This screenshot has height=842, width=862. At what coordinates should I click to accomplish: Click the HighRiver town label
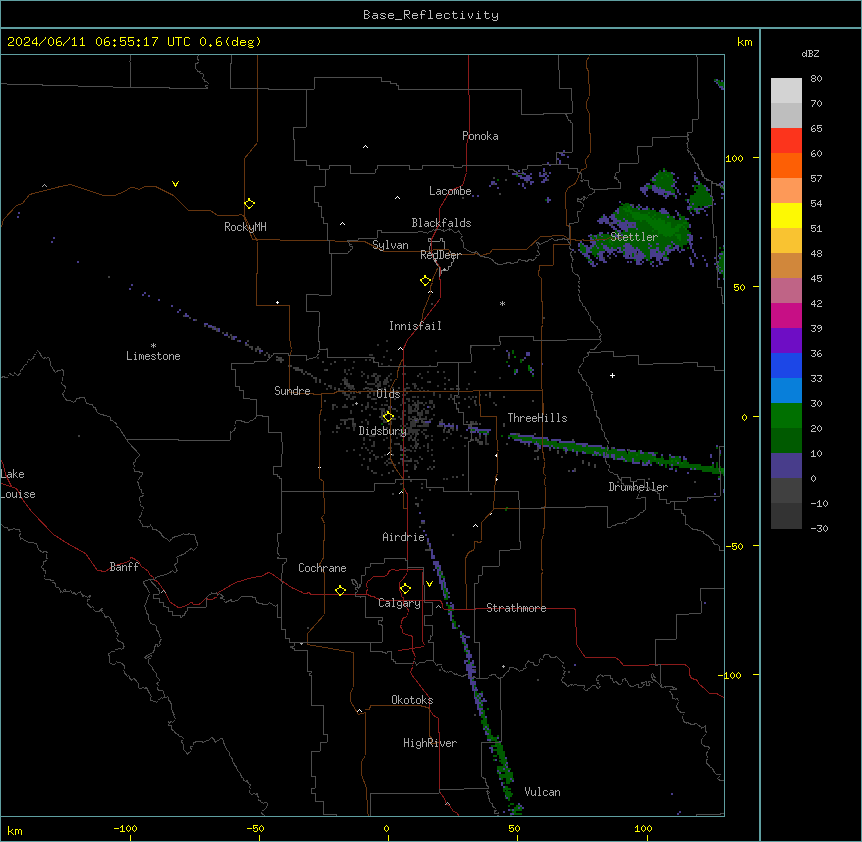430,743
